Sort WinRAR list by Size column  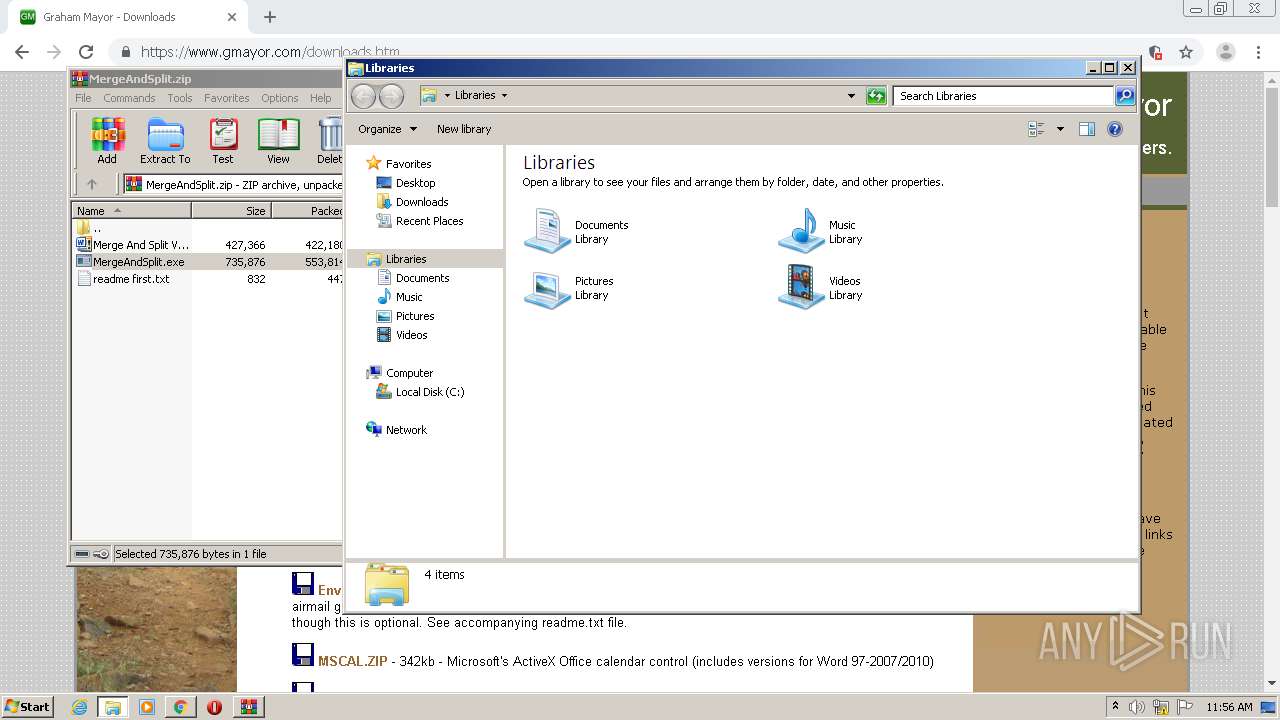[231, 211]
